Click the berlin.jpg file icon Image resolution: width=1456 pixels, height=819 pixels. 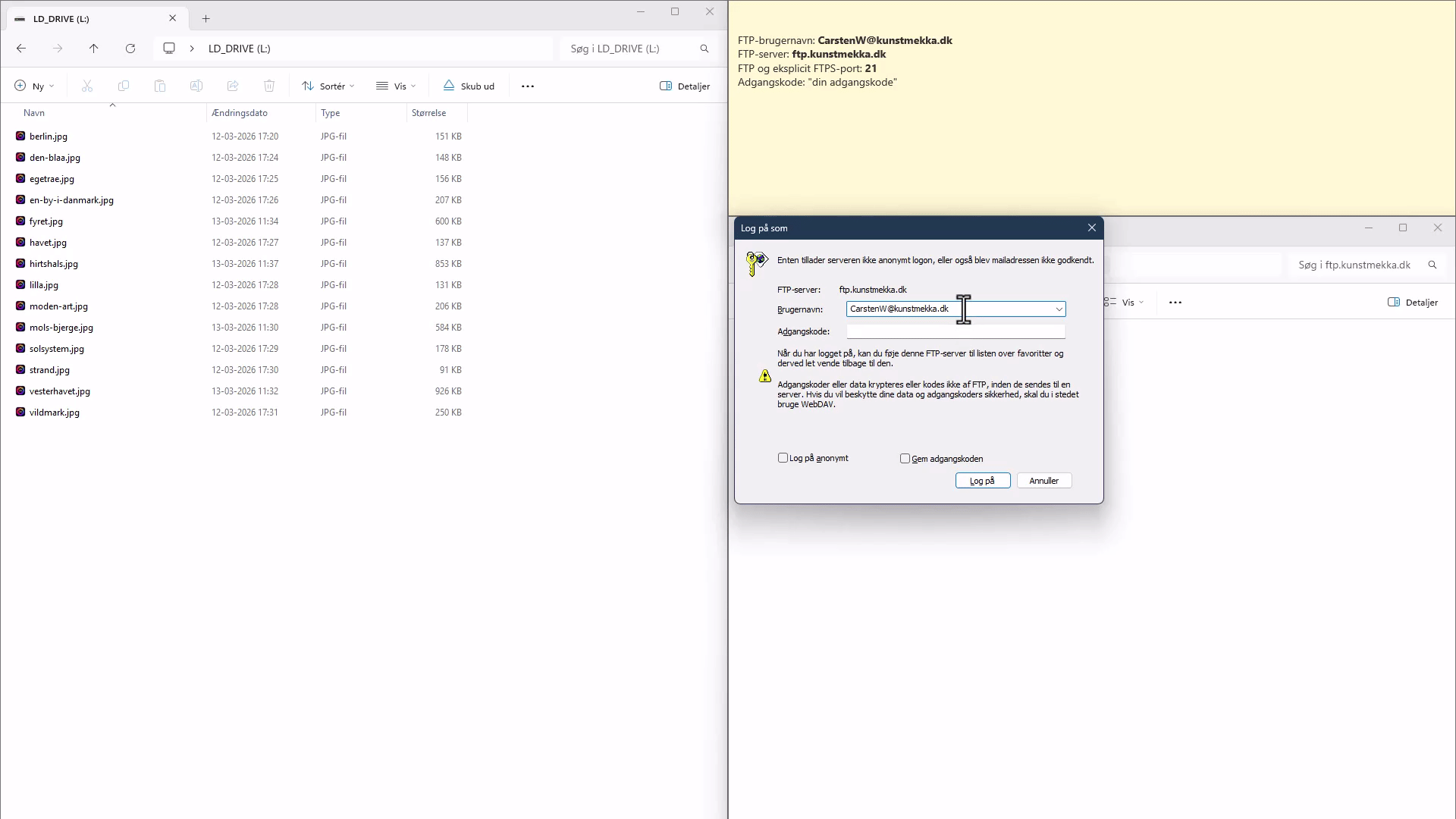coord(20,136)
